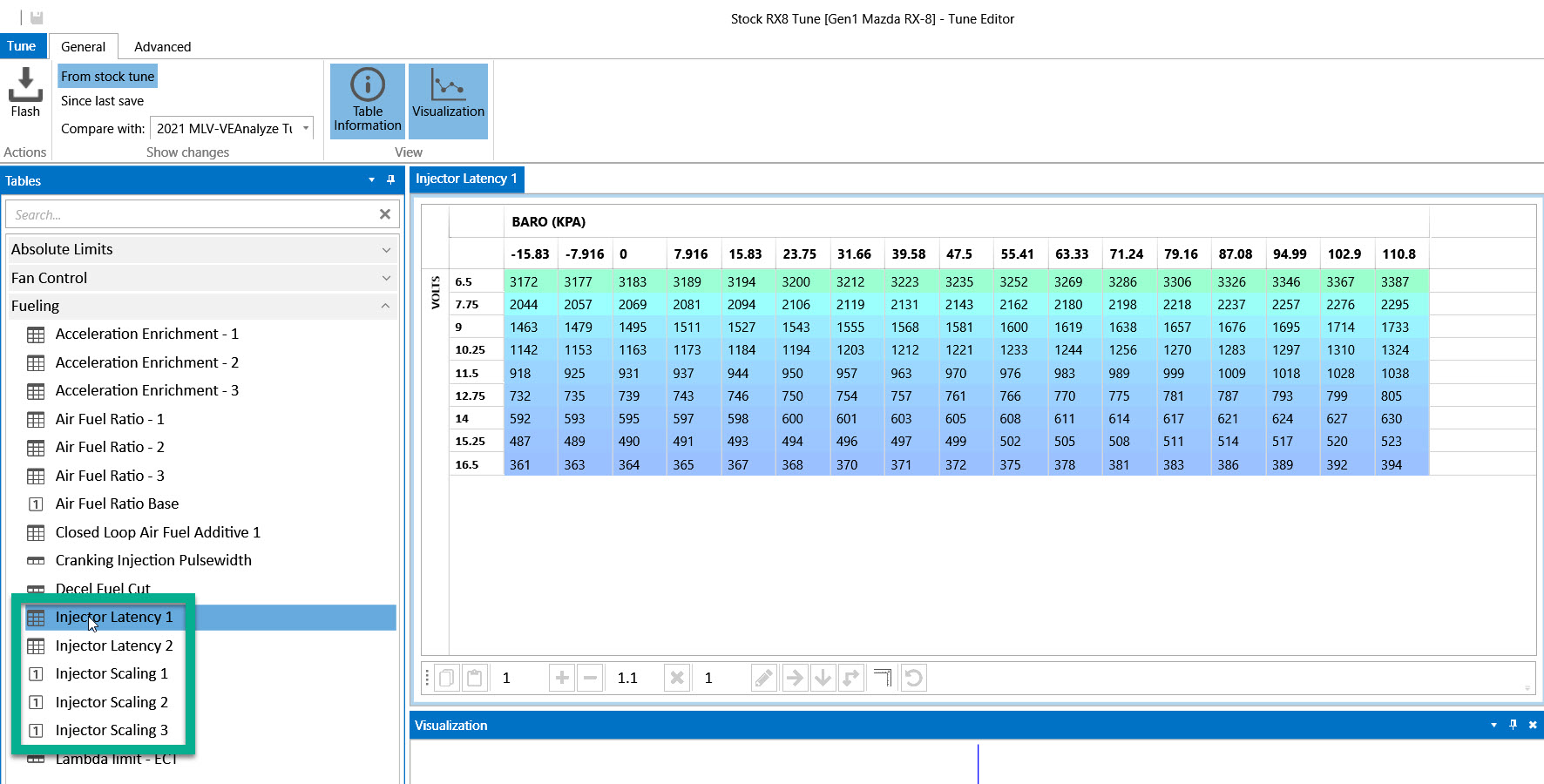
Task: Select the Injector Latency 1 table tab
Action: click(x=466, y=179)
